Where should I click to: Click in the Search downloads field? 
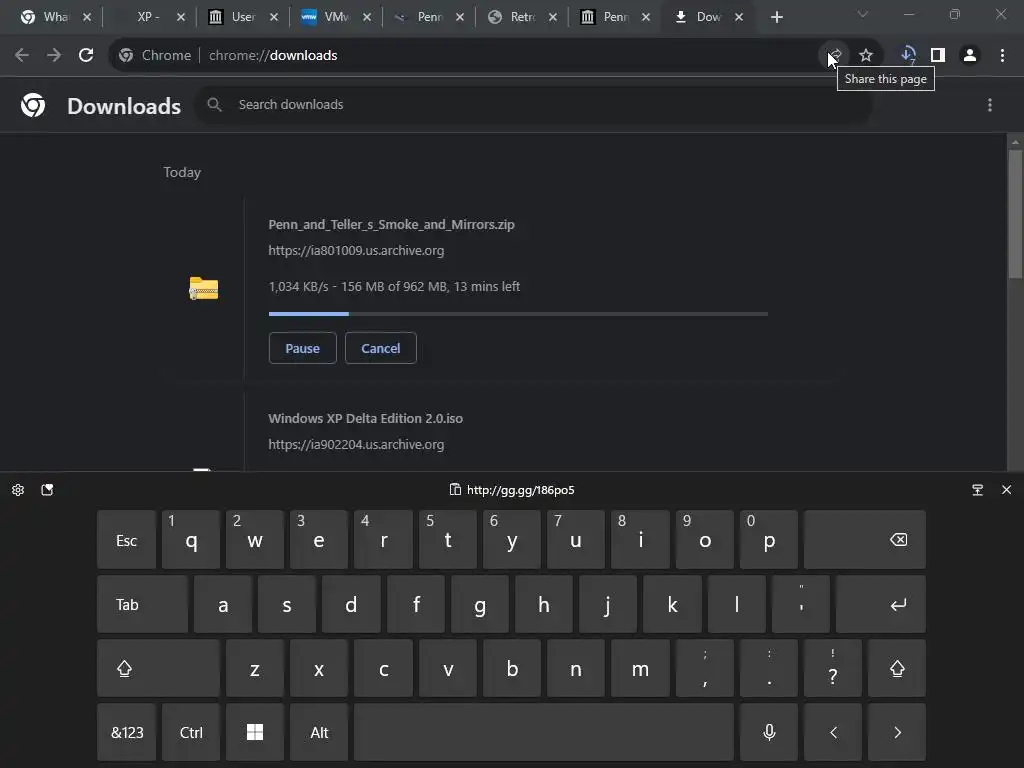pos(534,104)
